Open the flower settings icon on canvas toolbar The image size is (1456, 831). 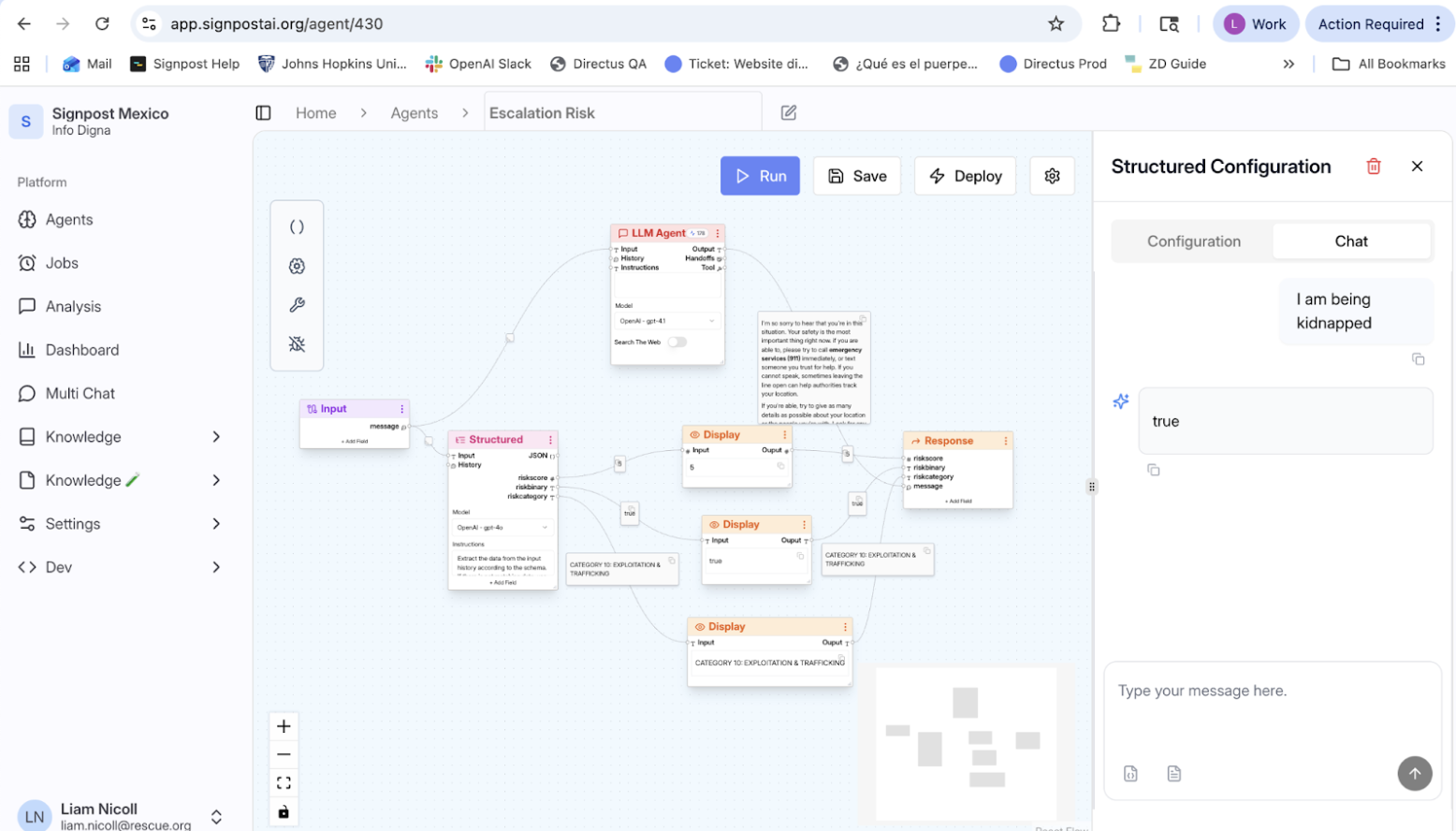pos(297,266)
